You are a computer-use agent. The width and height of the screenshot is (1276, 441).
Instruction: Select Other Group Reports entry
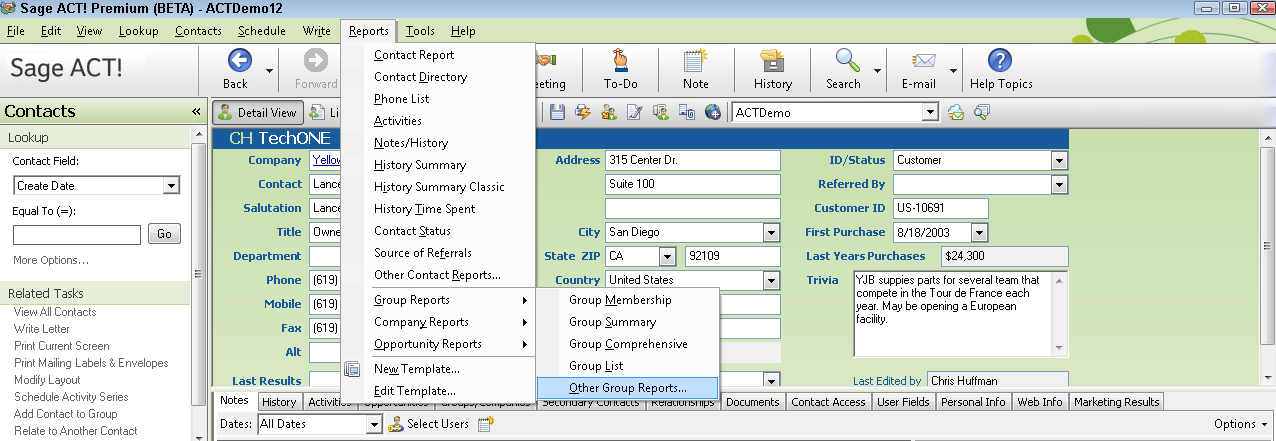click(627, 388)
